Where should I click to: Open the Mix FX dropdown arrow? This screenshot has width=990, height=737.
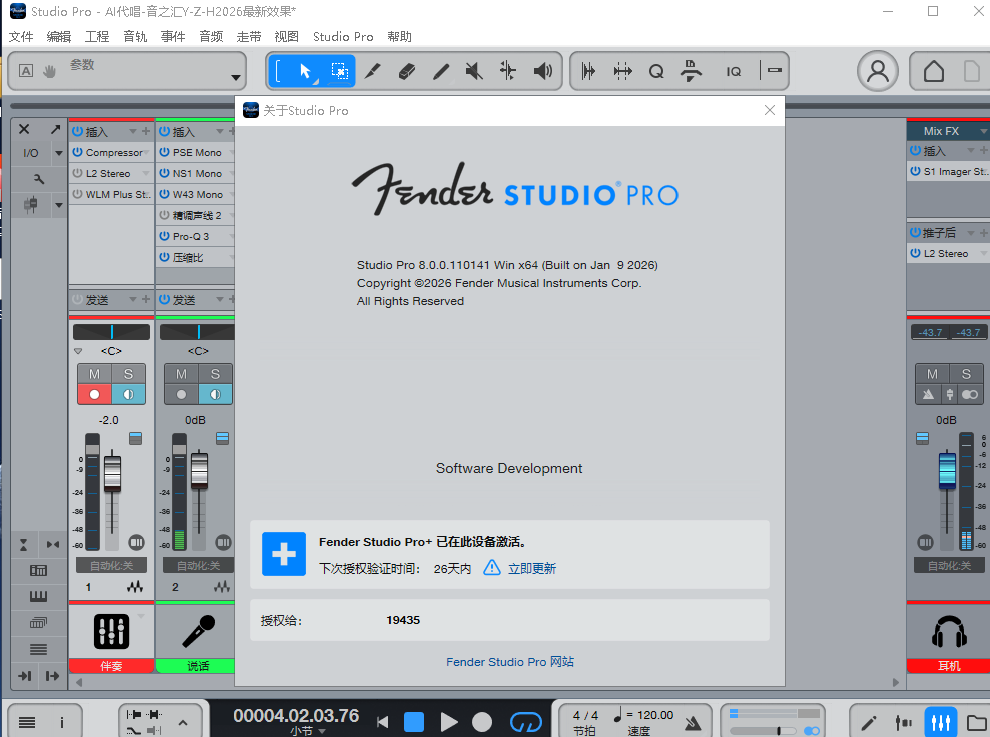(983, 131)
